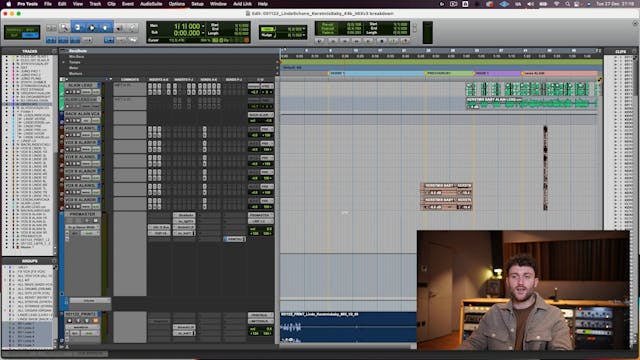Open macOS Spotlight search icon

(x=567, y=4)
